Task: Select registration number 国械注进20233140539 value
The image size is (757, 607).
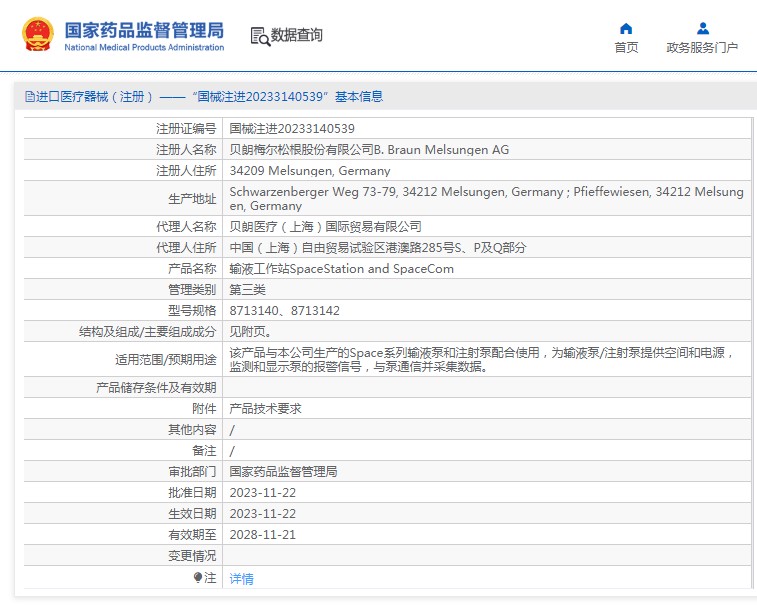Action: point(292,128)
